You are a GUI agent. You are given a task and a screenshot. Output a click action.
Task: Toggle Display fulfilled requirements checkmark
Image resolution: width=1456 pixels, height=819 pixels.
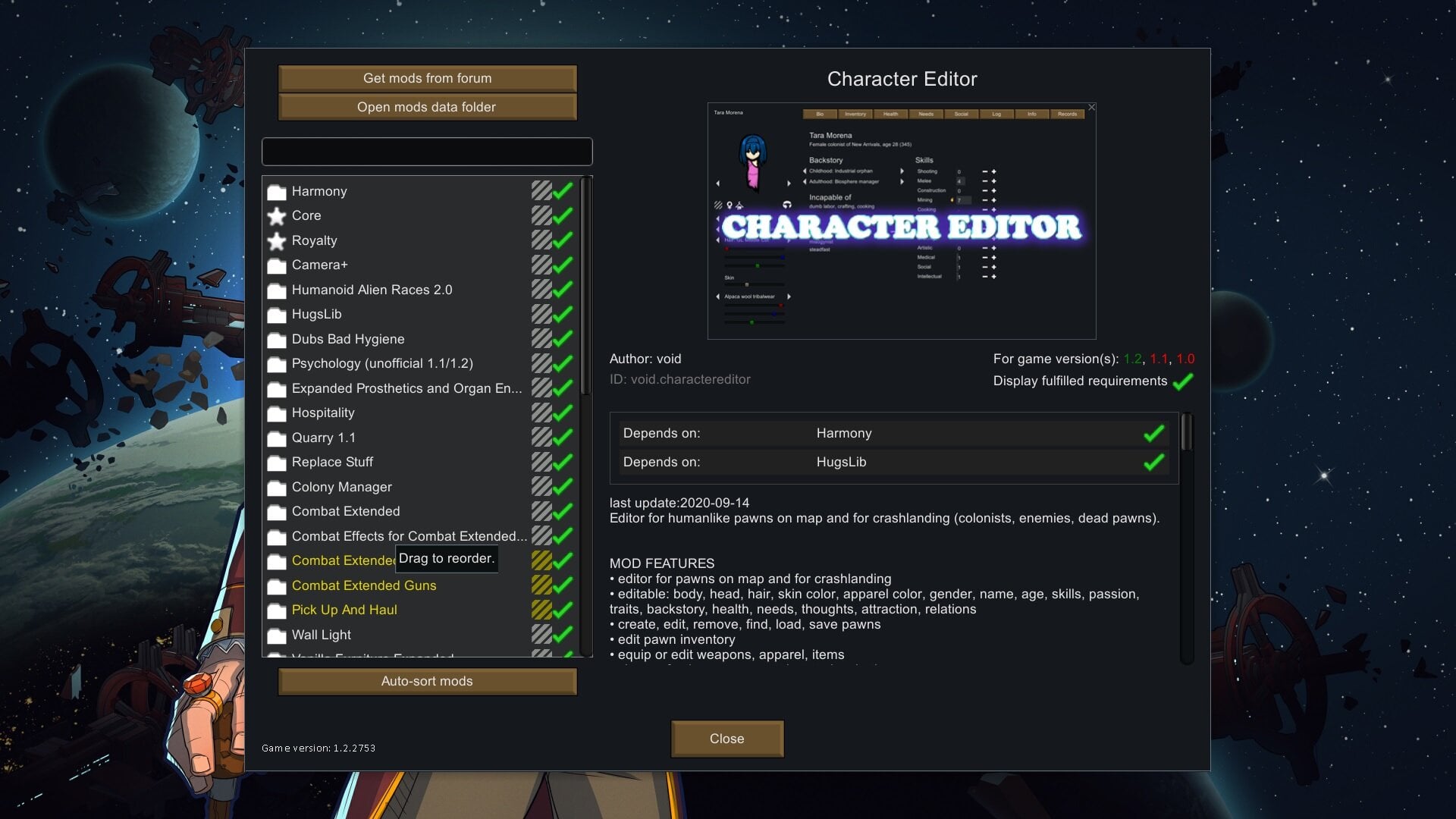coord(1183,381)
